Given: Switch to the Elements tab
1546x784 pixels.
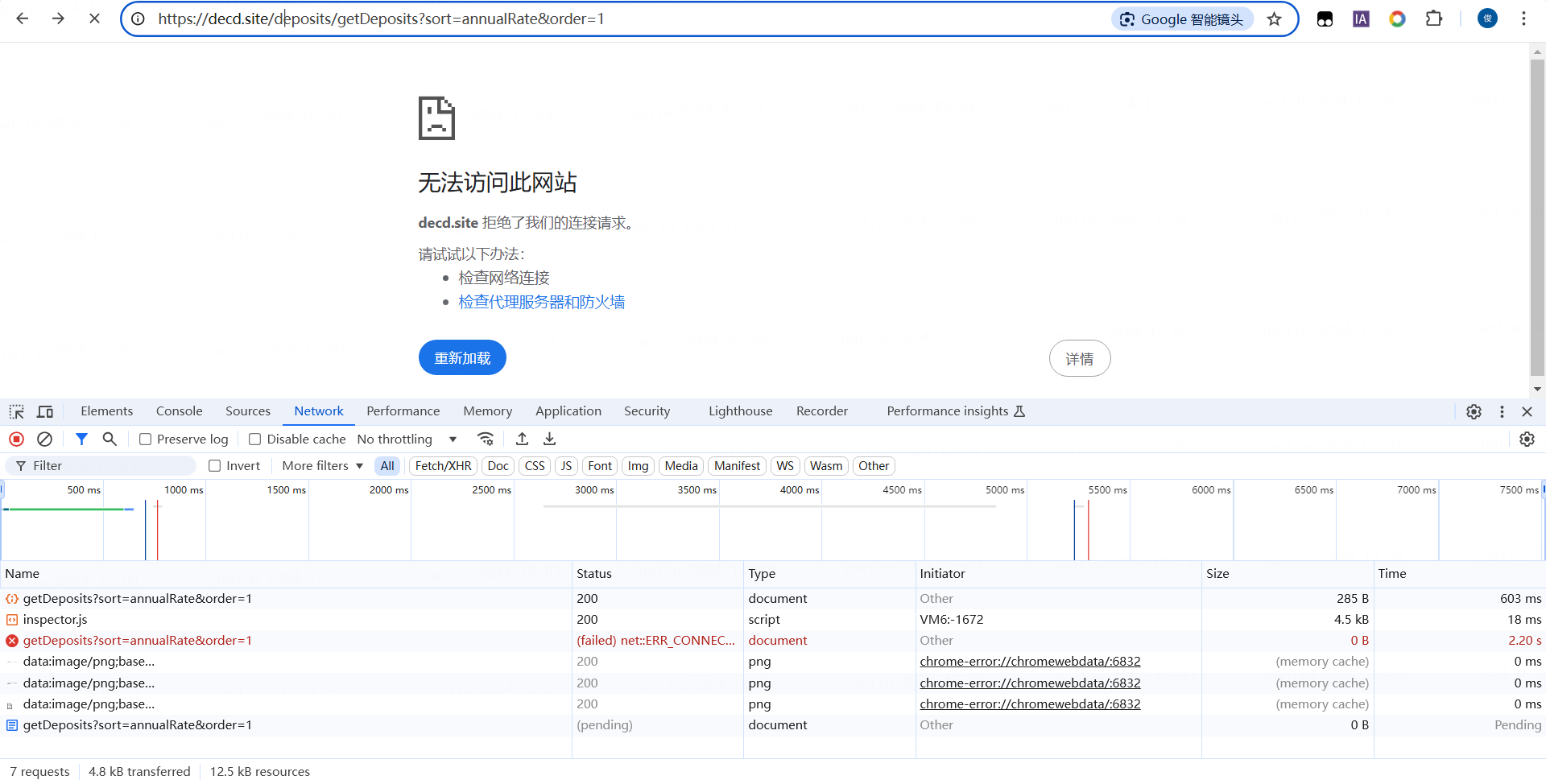Looking at the screenshot, I should (x=107, y=411).
